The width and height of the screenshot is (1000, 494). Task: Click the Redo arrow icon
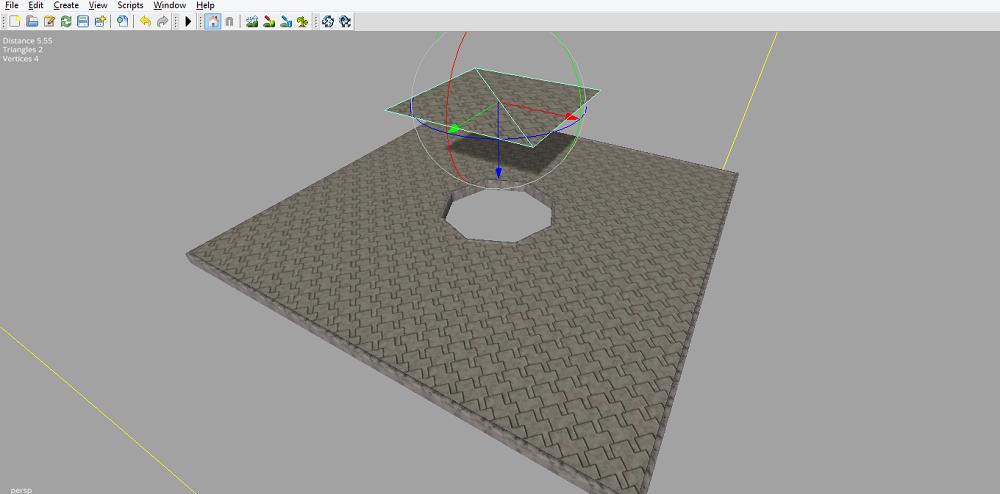(x=163, y=21)
